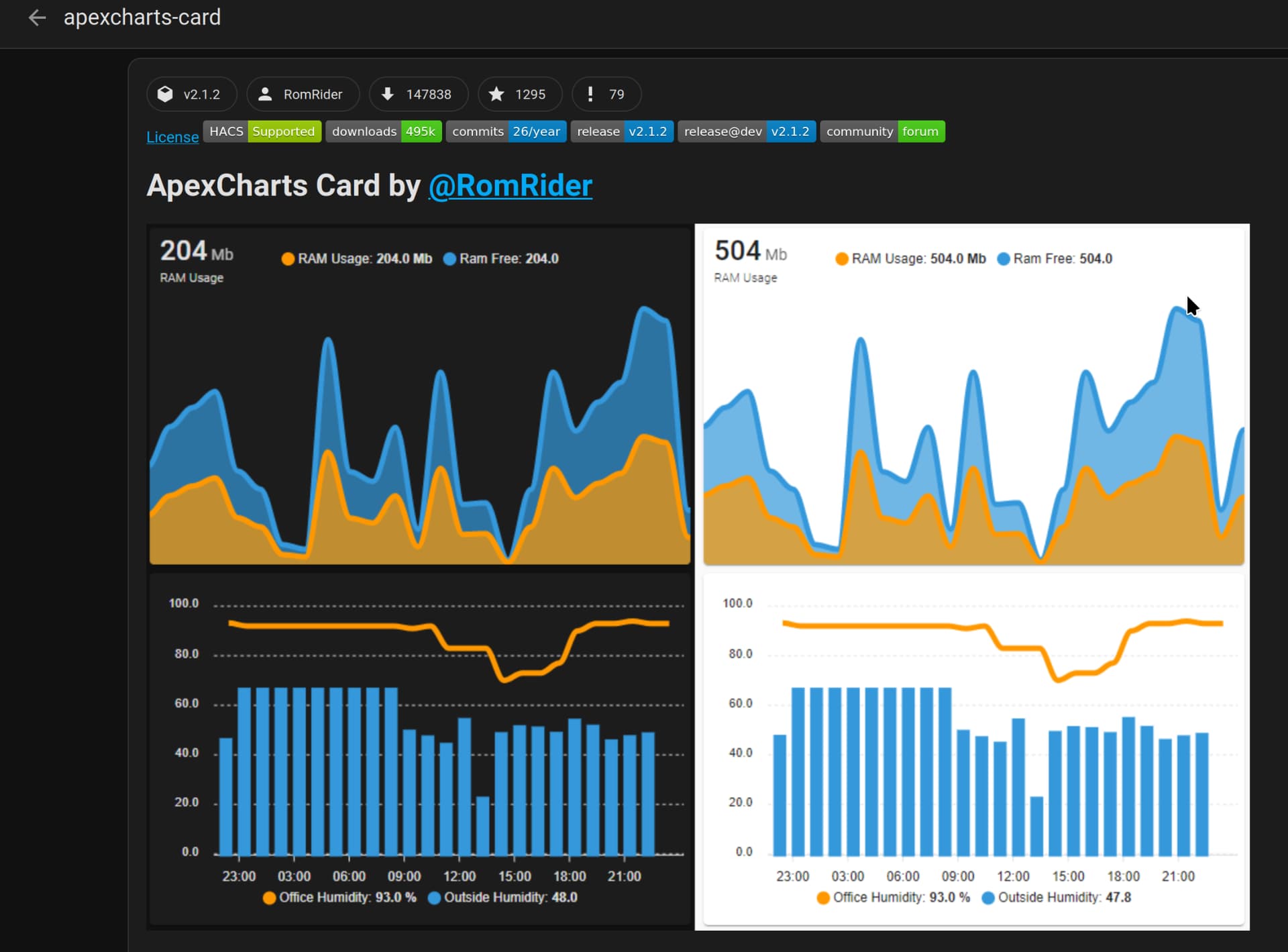Click the HACS Supported badge
Viewport: 1288px width, 952px height.
click(x=262, y=131)
